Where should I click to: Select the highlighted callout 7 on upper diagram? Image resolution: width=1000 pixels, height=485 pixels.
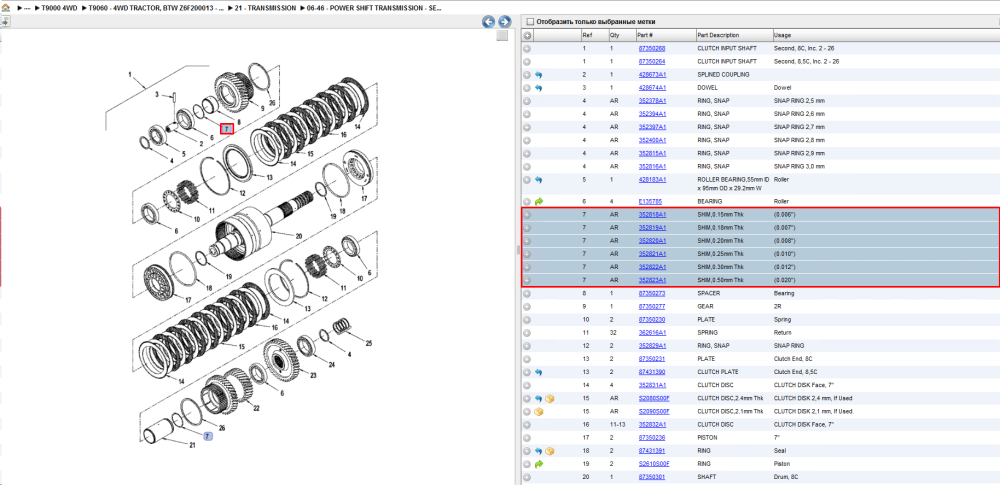[226, 128]
